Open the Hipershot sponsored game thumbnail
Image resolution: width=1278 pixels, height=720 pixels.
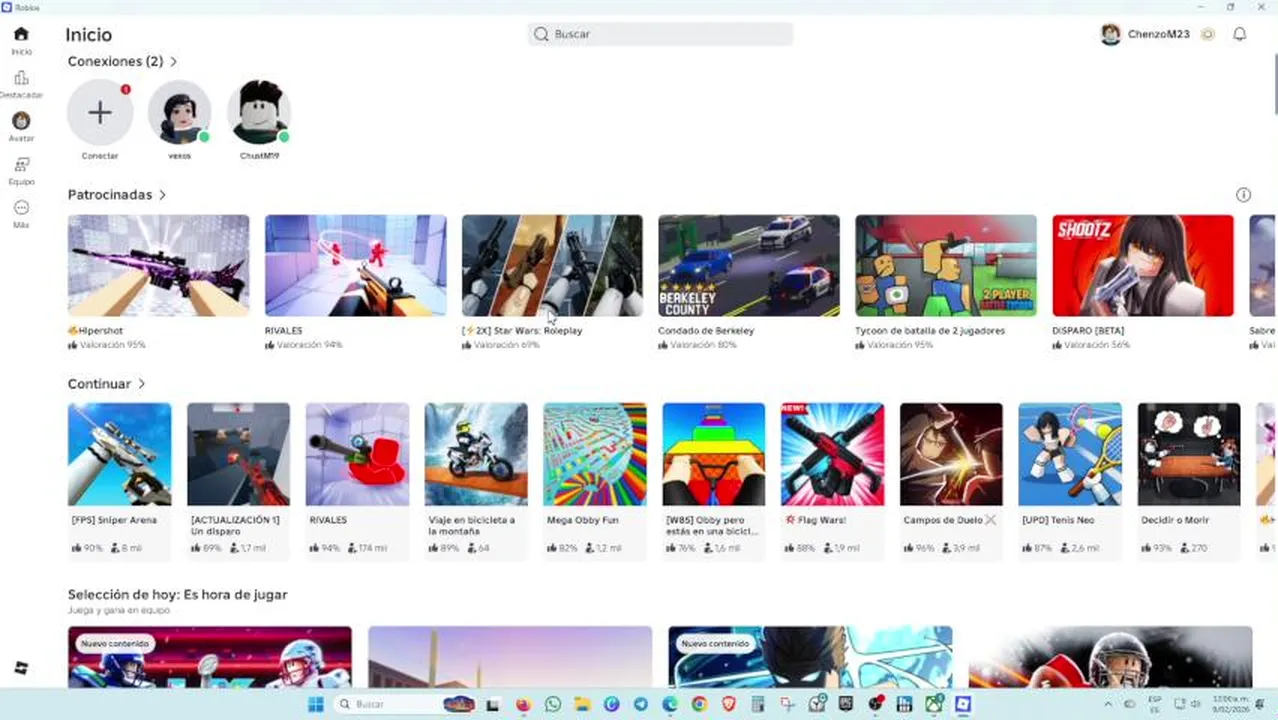pos(158,265)
